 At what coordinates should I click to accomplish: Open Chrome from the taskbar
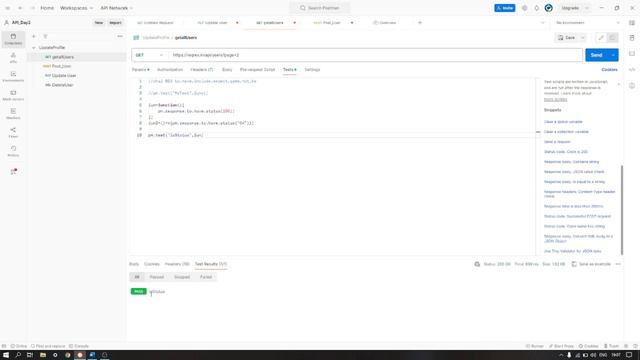(68, 355)
